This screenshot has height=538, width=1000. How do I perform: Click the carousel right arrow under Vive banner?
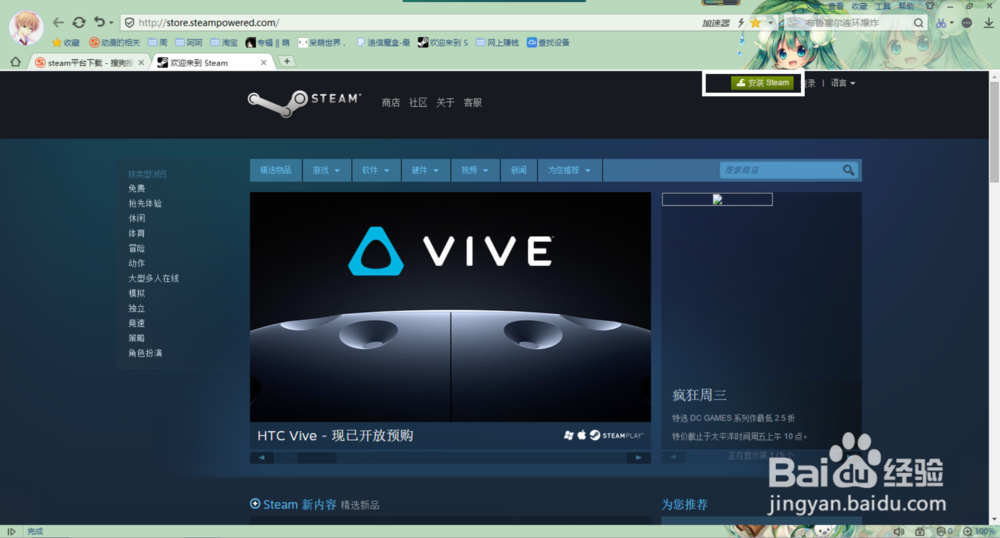click(x=638, y=457)
